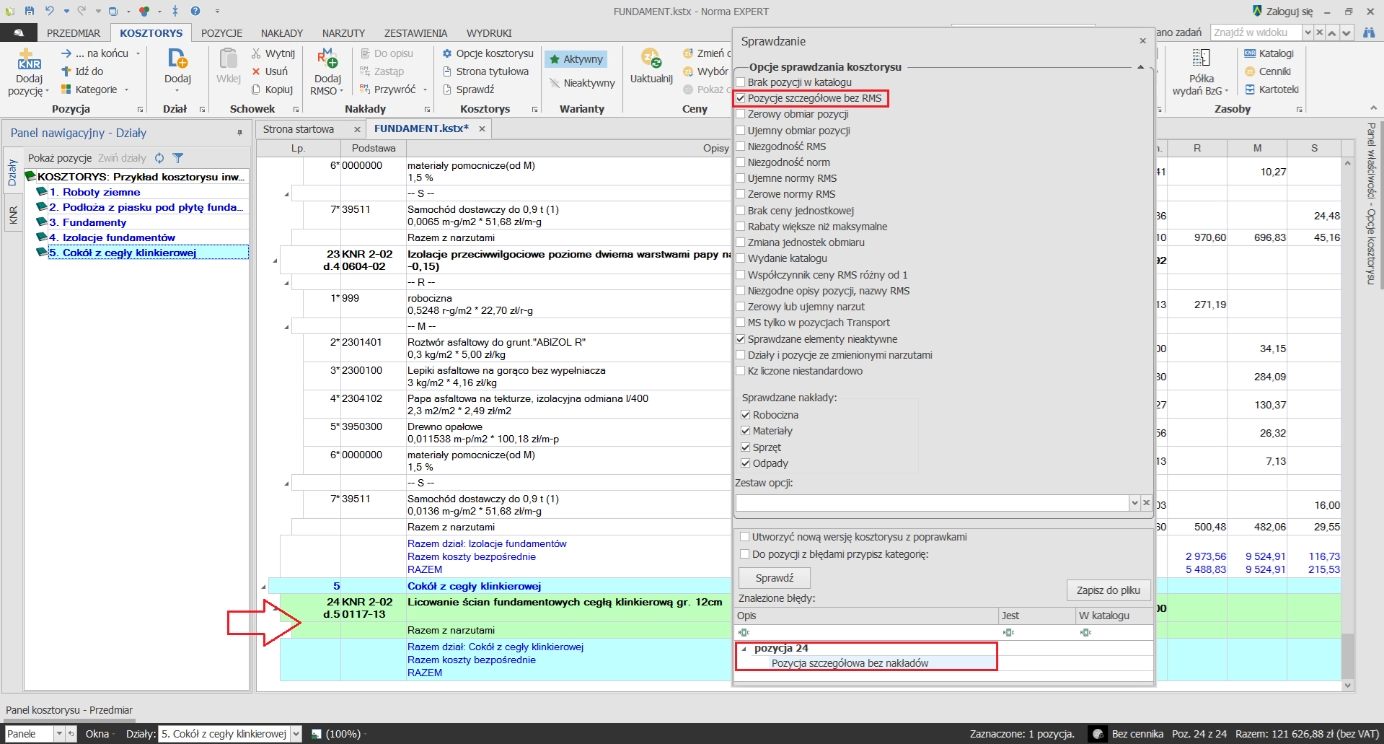Select 1. Roboty ziemne in tree
Screen dimensions: 1384x744
[x=95, y=192]
